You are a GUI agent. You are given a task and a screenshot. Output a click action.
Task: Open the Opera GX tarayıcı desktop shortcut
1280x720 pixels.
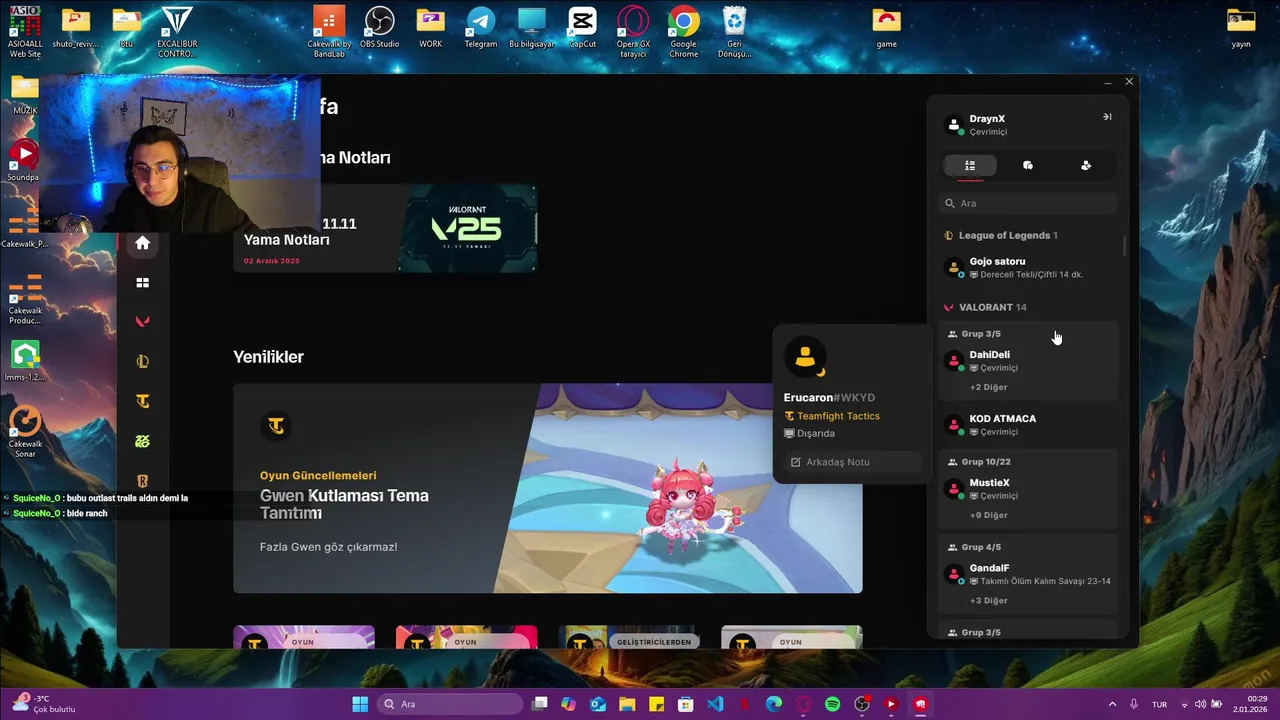633,32
